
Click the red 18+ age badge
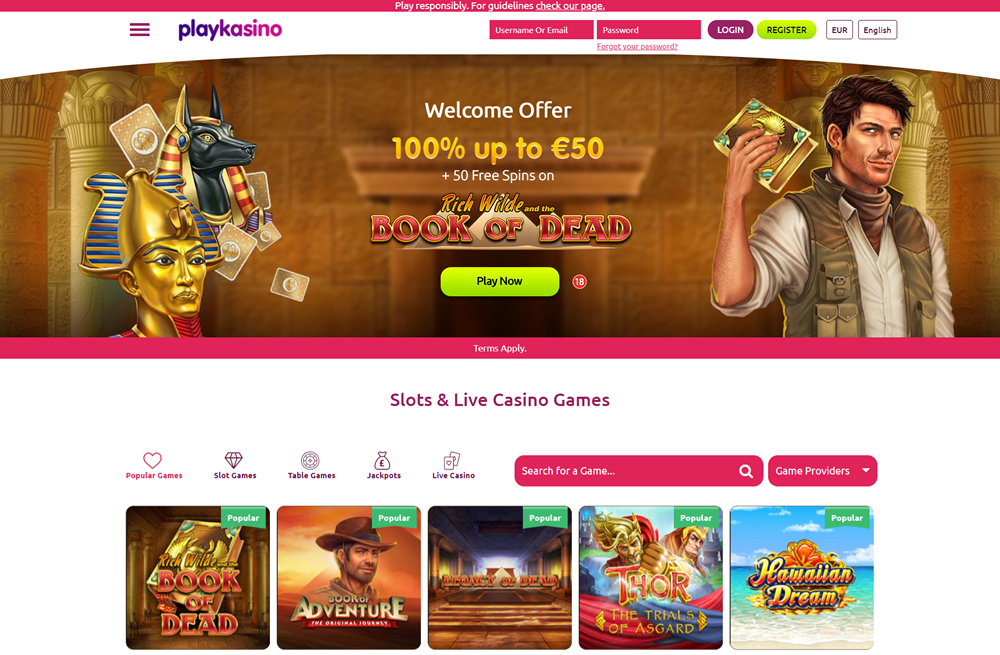coord(579,281)
